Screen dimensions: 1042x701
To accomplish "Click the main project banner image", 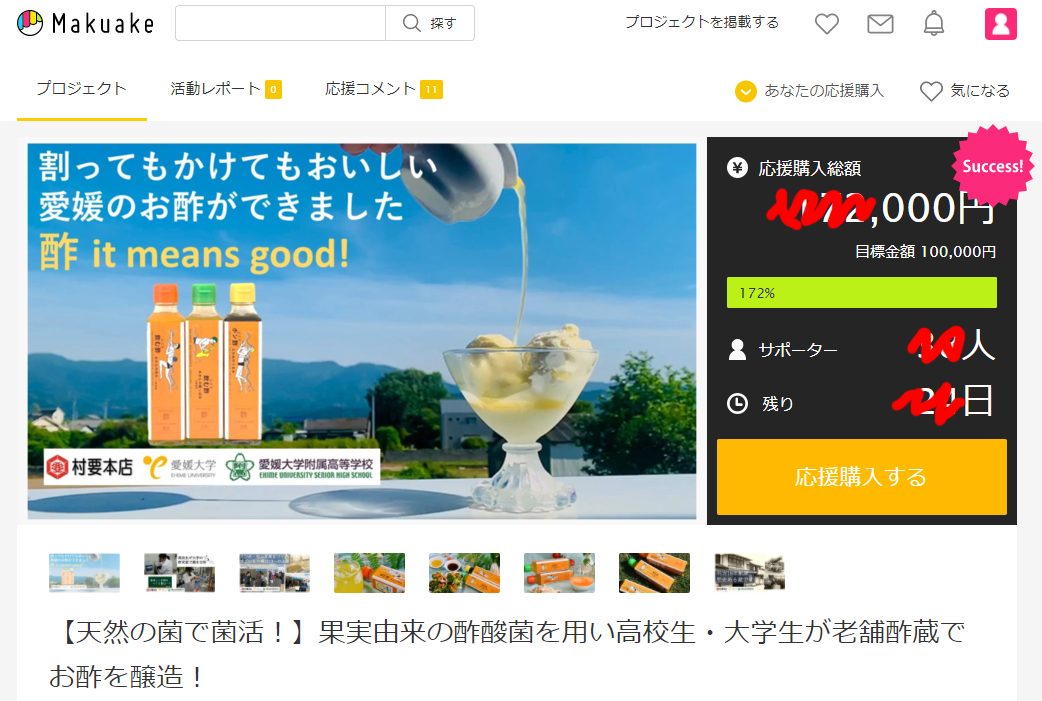I will click(x=362, y=331).
